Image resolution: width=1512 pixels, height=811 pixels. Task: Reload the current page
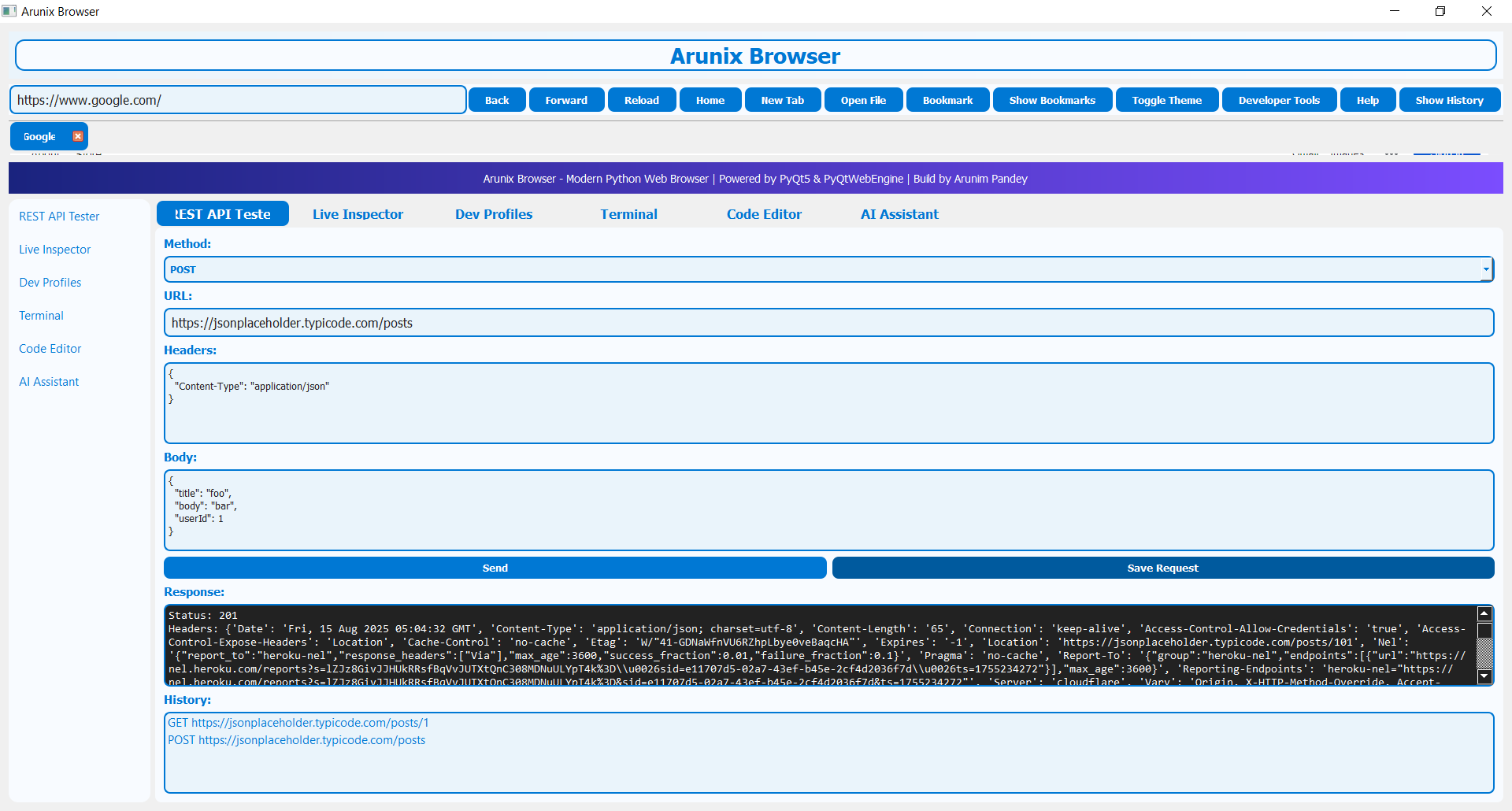click(x=641, y=99)
